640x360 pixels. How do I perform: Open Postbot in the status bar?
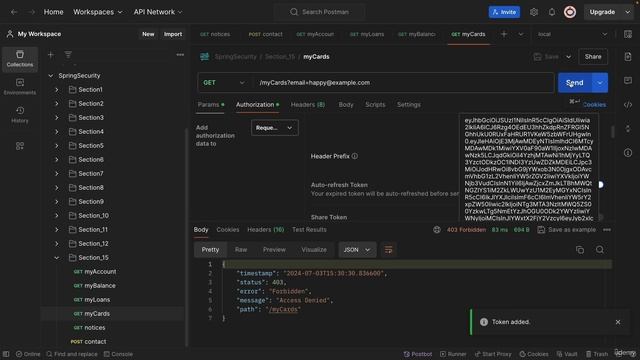[418, 354]
